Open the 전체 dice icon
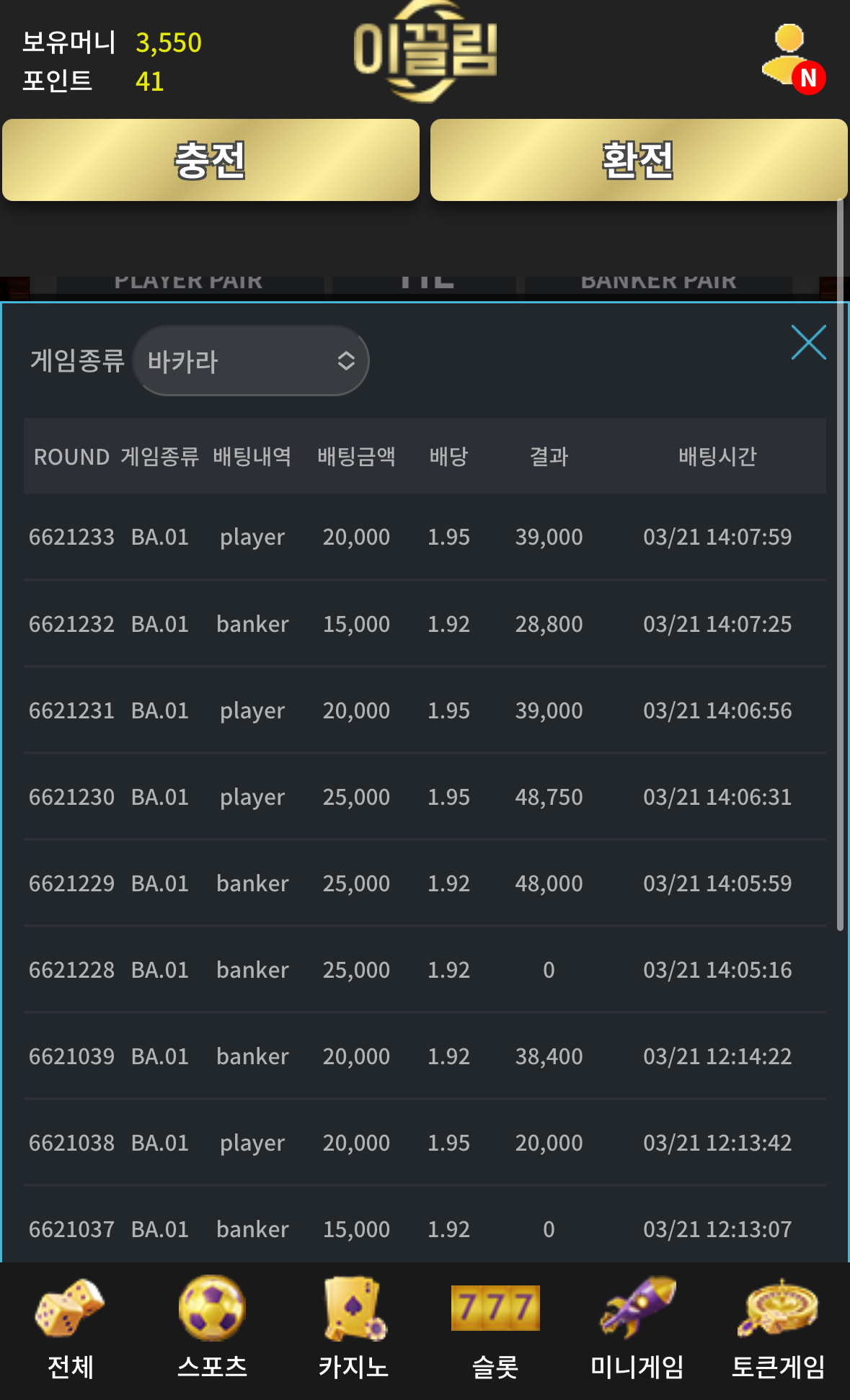 point(70,1307)
